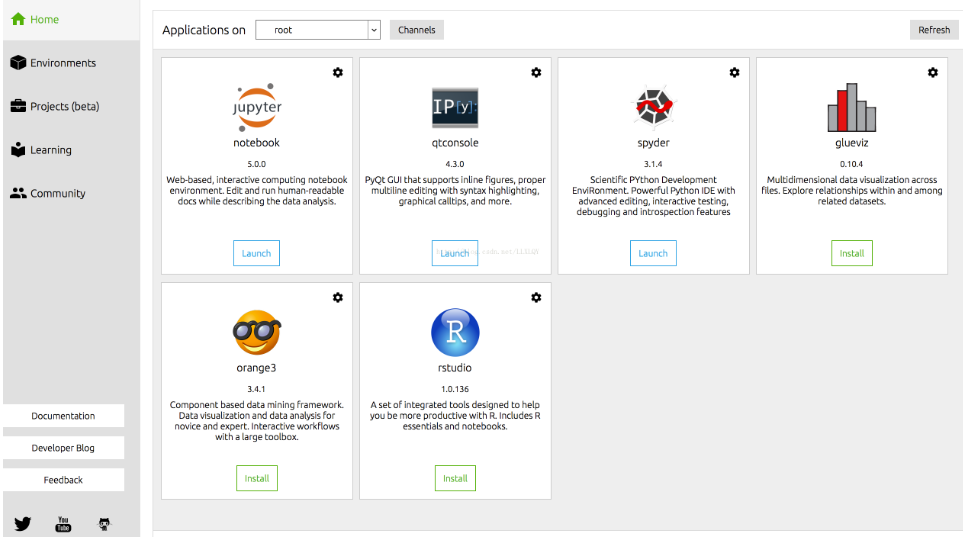963x541 pixels.
Task: Click the glueviz version 0.10.4 text
Action: point(852,164)
